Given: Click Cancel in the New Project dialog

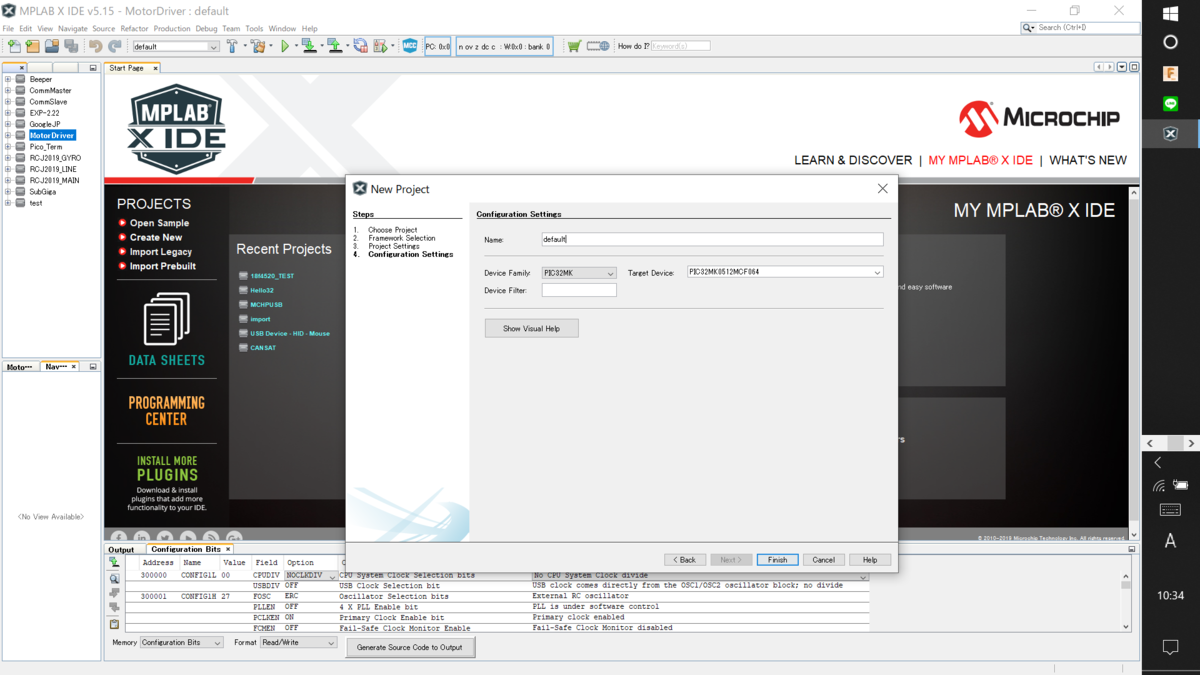Looking at the screenshot, I should [x=823, y=560].
